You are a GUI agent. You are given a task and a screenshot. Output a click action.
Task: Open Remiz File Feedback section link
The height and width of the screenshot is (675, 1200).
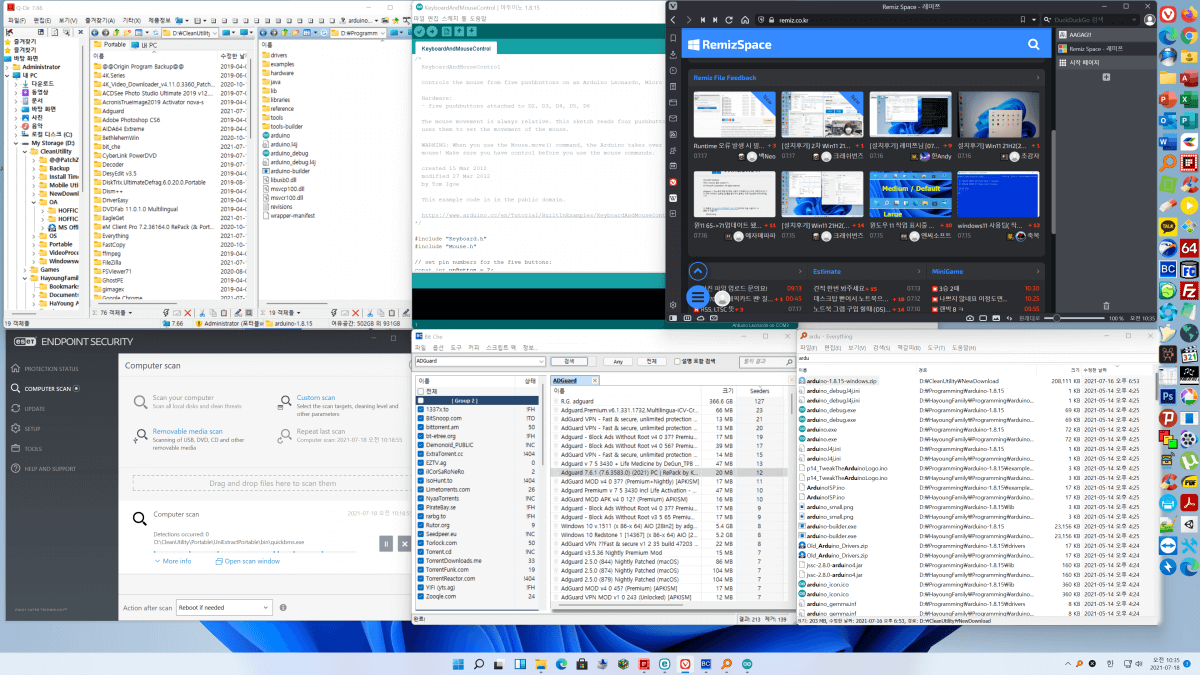(724, 77)
